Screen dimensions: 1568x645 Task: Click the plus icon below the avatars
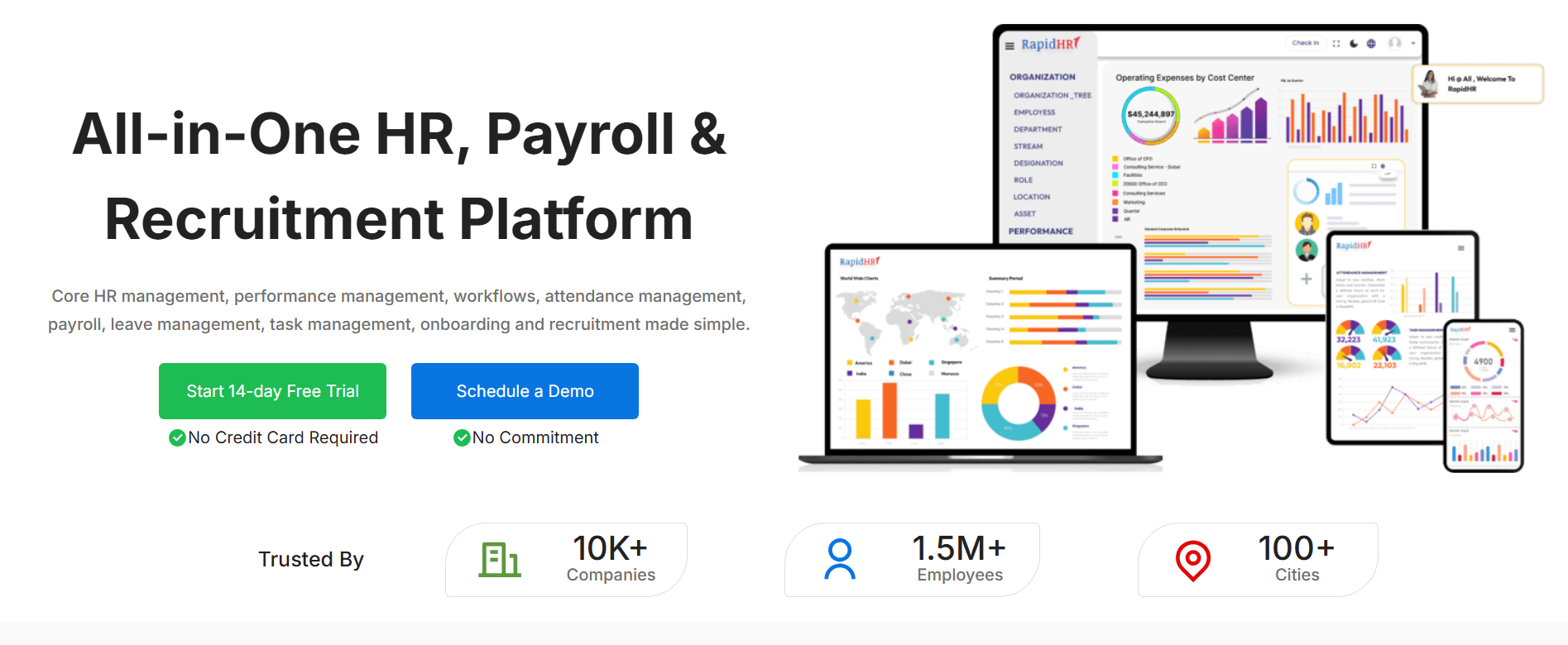pyautogui.click(x=1306, y=279)
